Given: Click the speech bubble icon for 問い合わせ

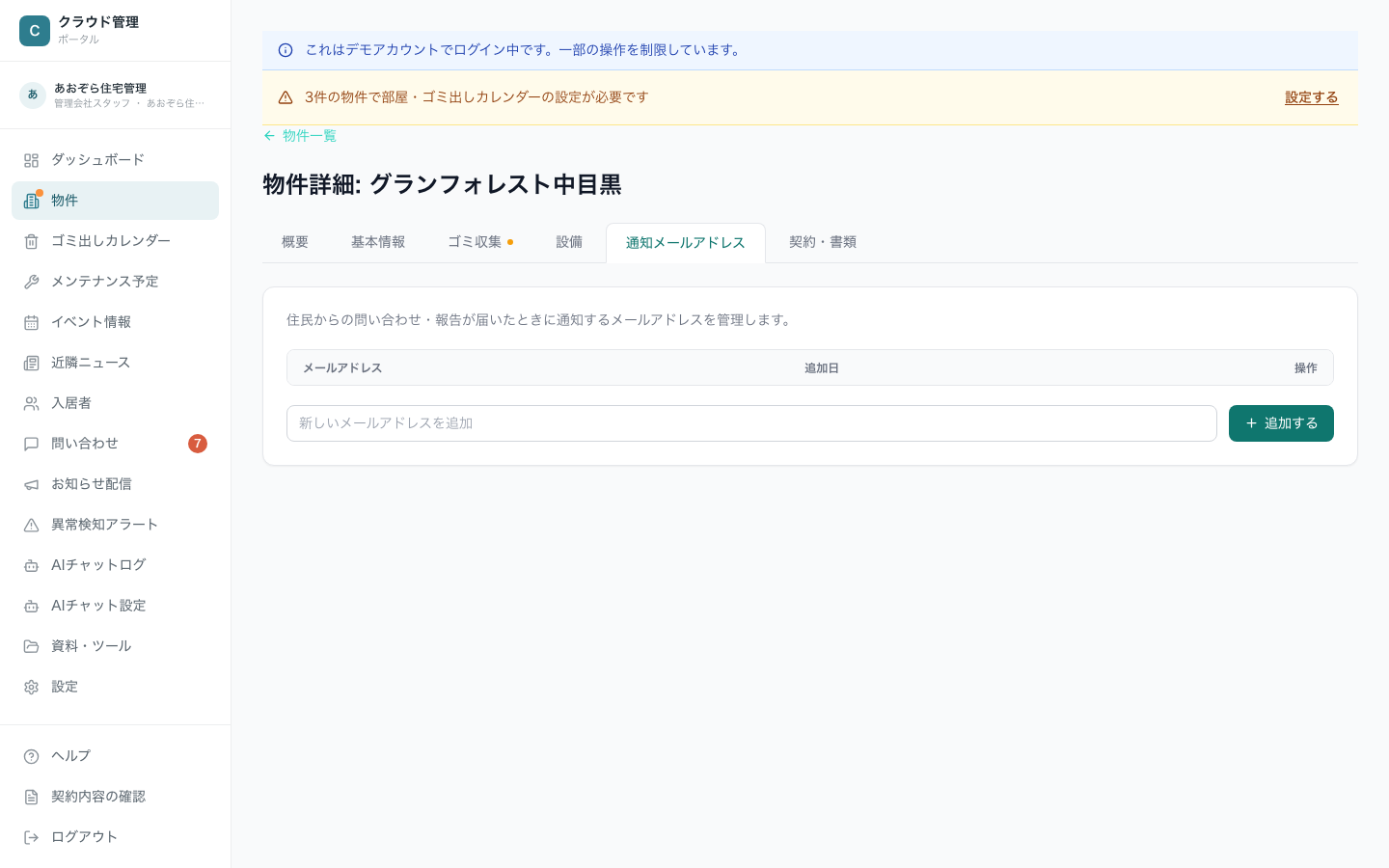Looking at the screenshot, I should click(x=31, y=444).
